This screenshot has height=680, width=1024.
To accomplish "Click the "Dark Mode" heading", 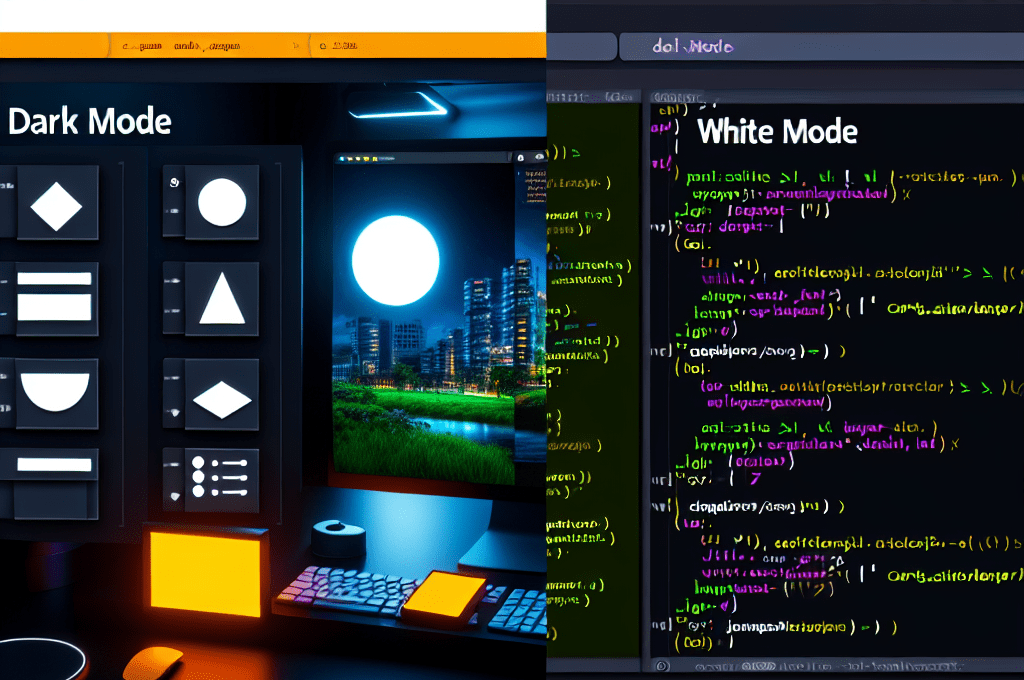I will coord(90,121).
